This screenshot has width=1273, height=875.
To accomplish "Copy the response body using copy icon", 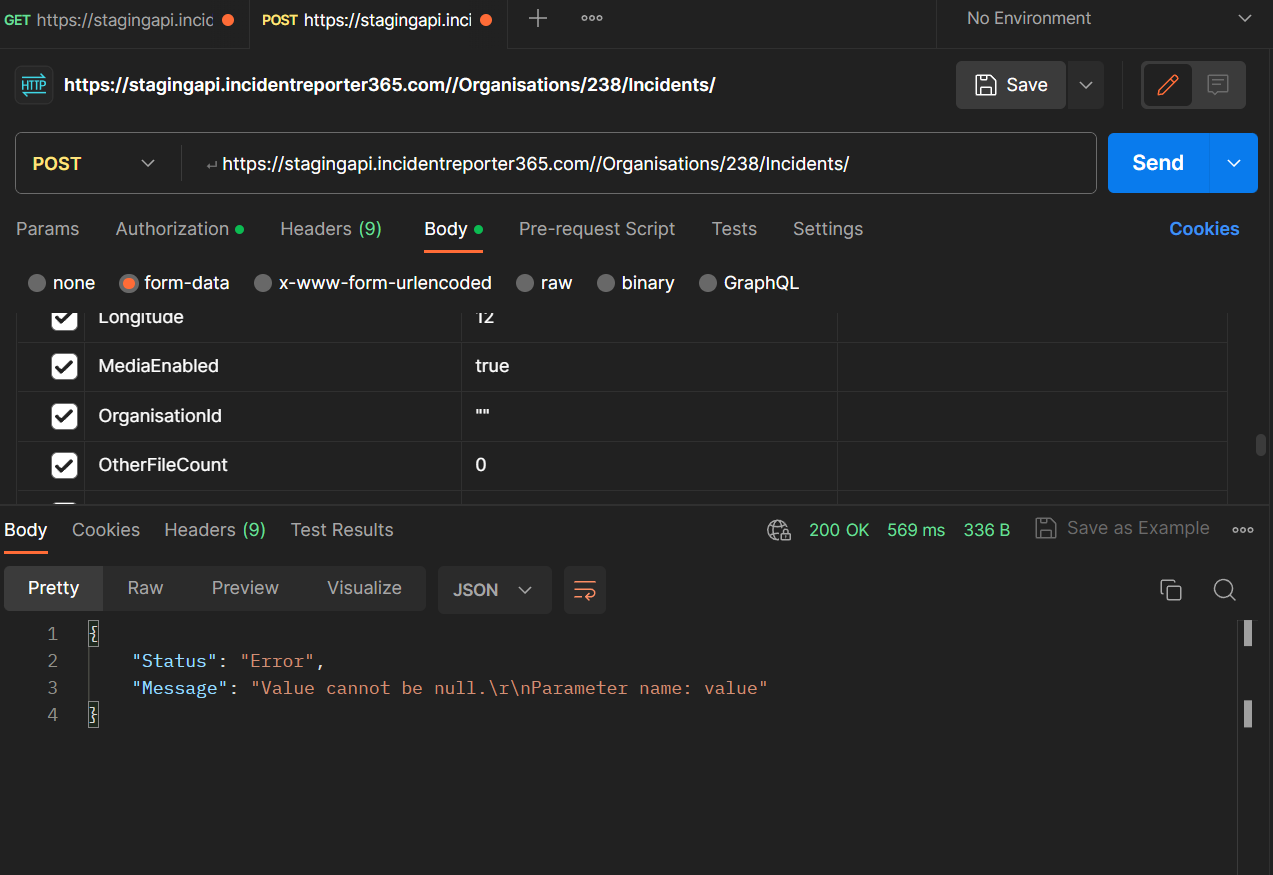I will tap(1171, 590).
